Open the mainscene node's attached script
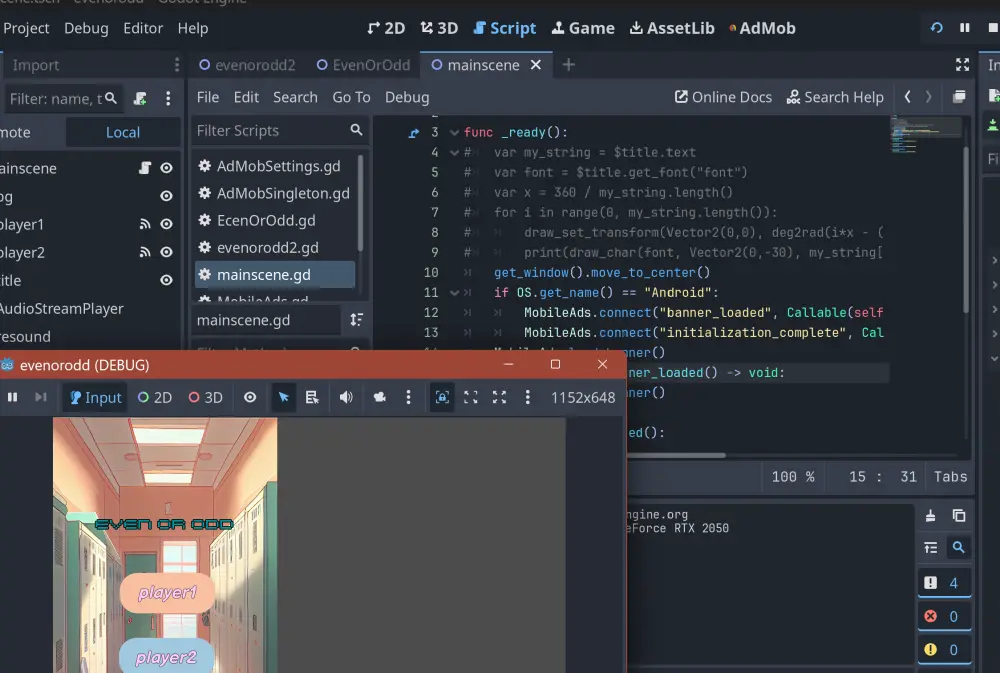1000x673 pixels. pyautogui.click(x=145, y=168)
